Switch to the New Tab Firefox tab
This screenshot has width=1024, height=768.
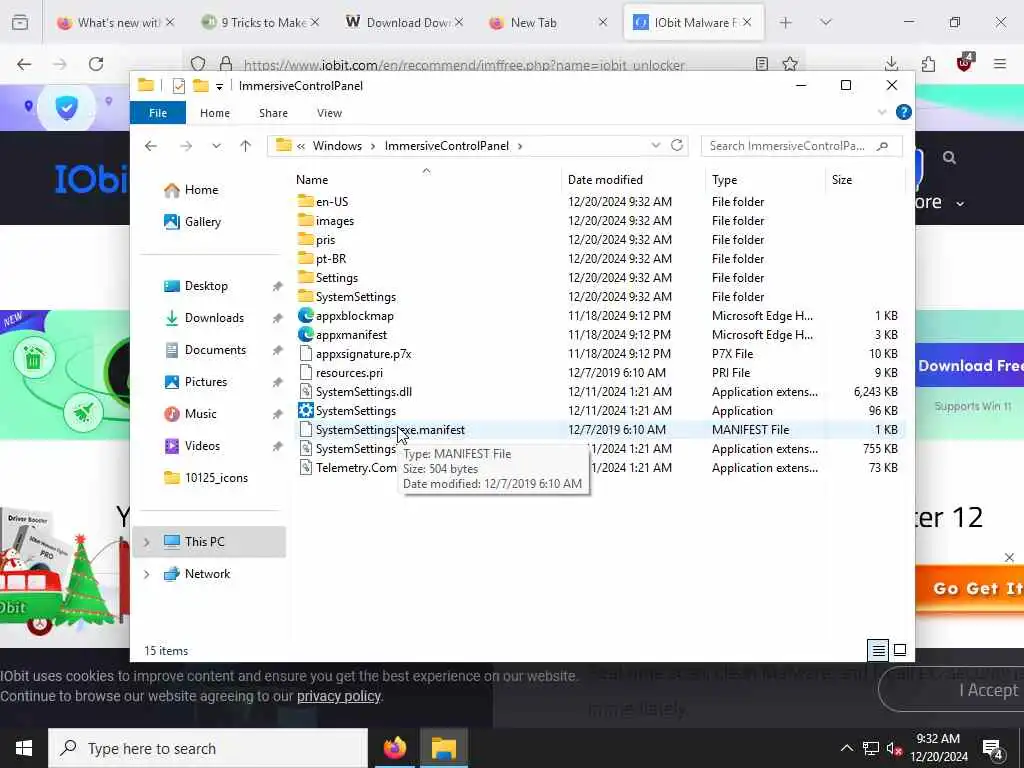coord(534,23)
